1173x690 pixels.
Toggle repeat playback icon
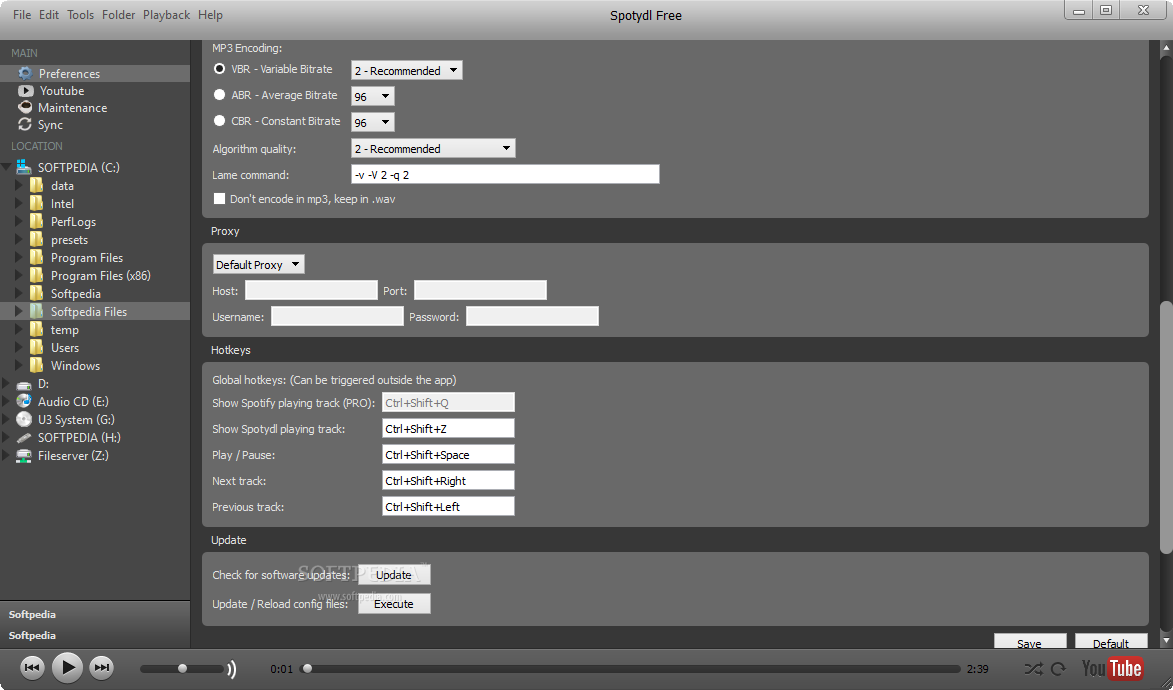[1058, 668]
